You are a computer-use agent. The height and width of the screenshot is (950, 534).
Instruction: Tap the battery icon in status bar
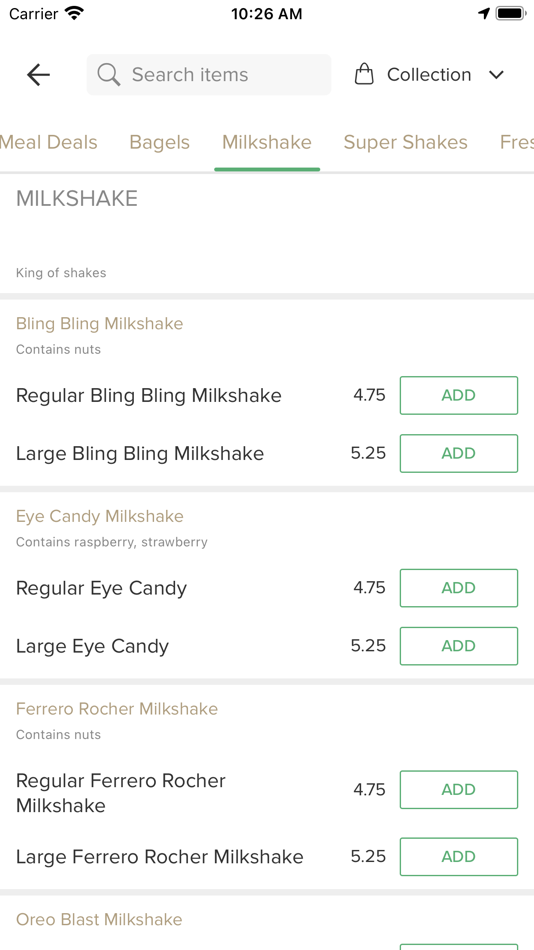510,13
